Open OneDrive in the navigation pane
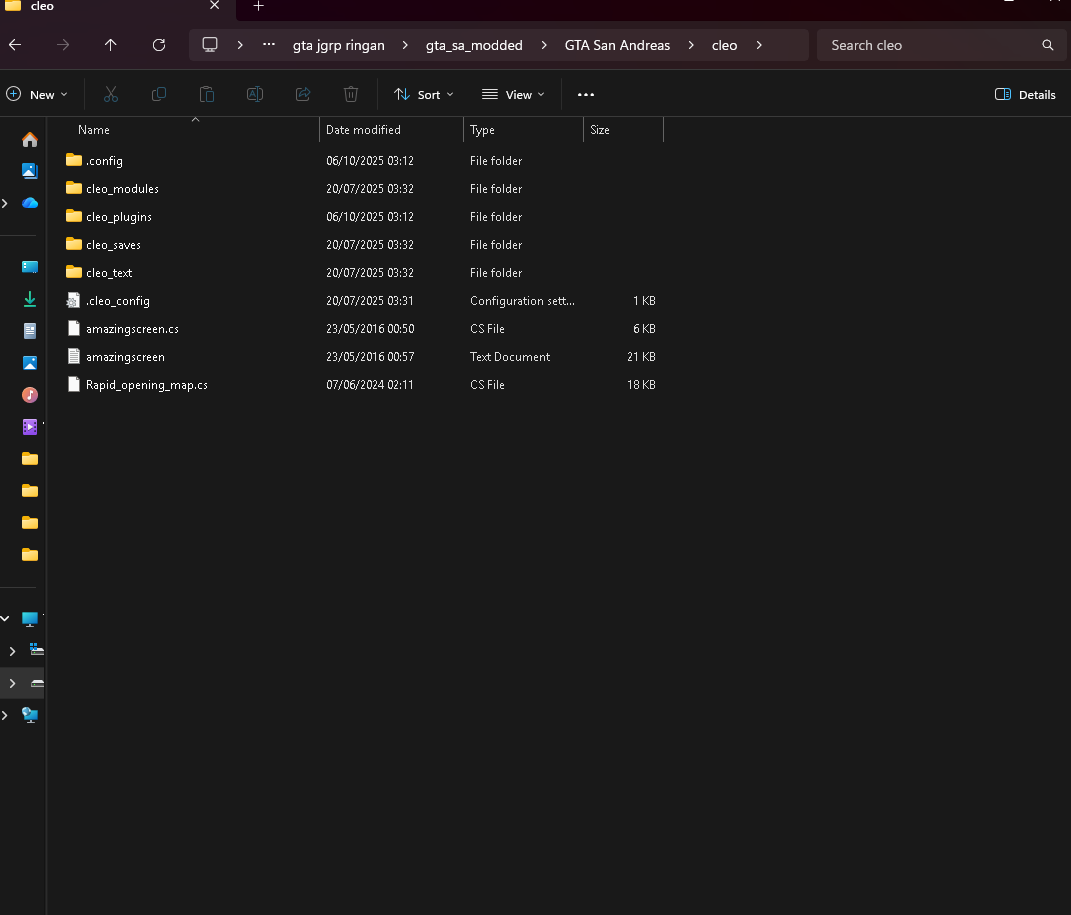This screenshot has width=1071, height=915. pyautogui.click(x=29, y=203)
